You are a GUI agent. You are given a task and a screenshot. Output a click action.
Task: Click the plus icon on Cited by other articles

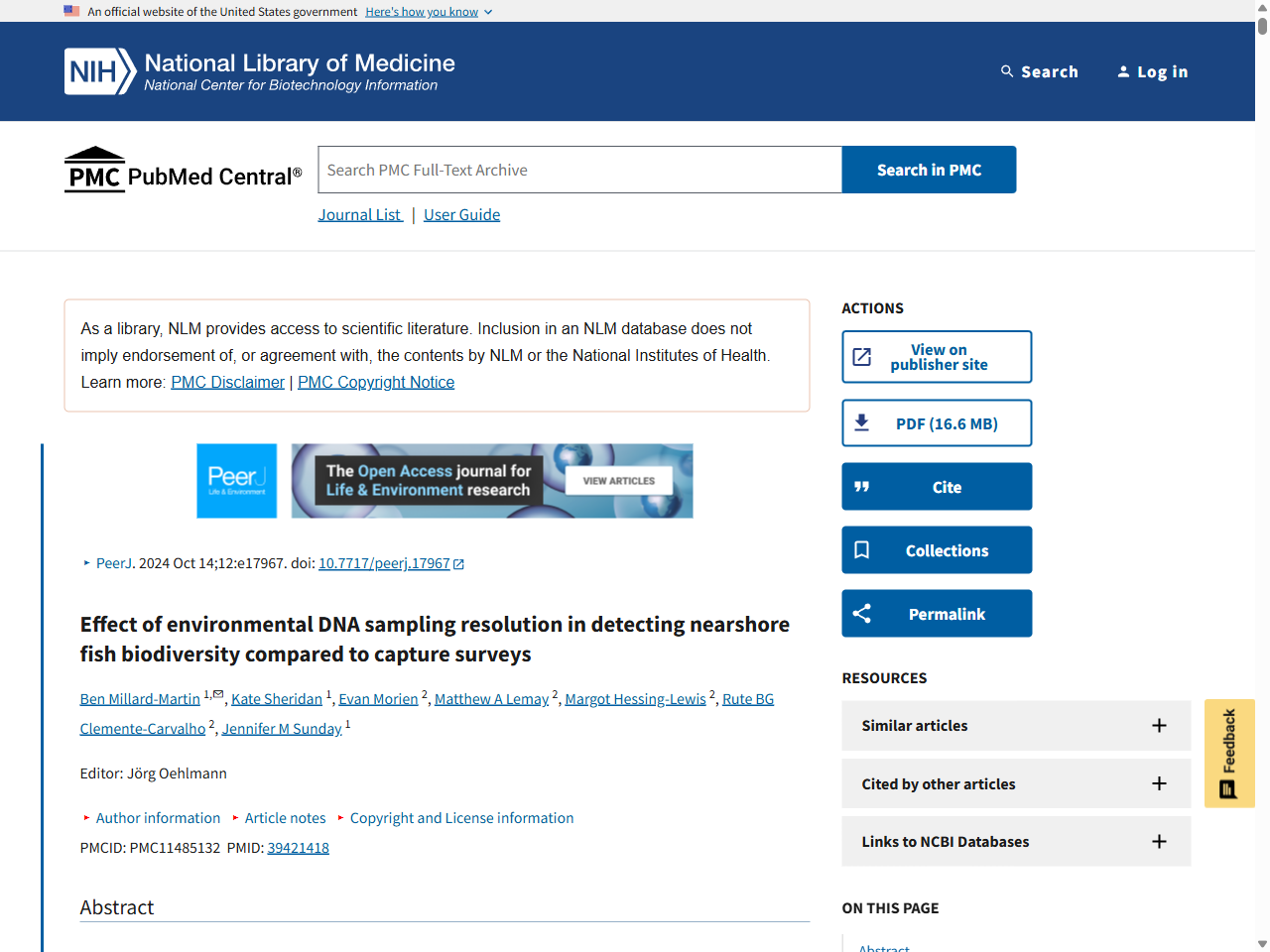point(1159,783)
